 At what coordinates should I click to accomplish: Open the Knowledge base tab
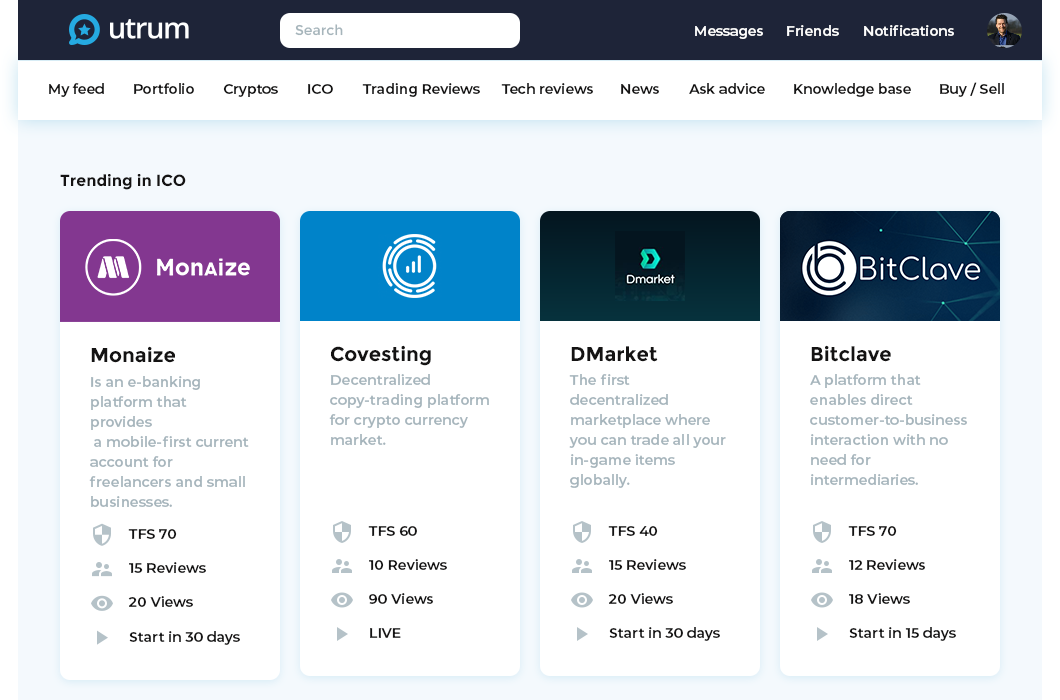click(852, 89)
